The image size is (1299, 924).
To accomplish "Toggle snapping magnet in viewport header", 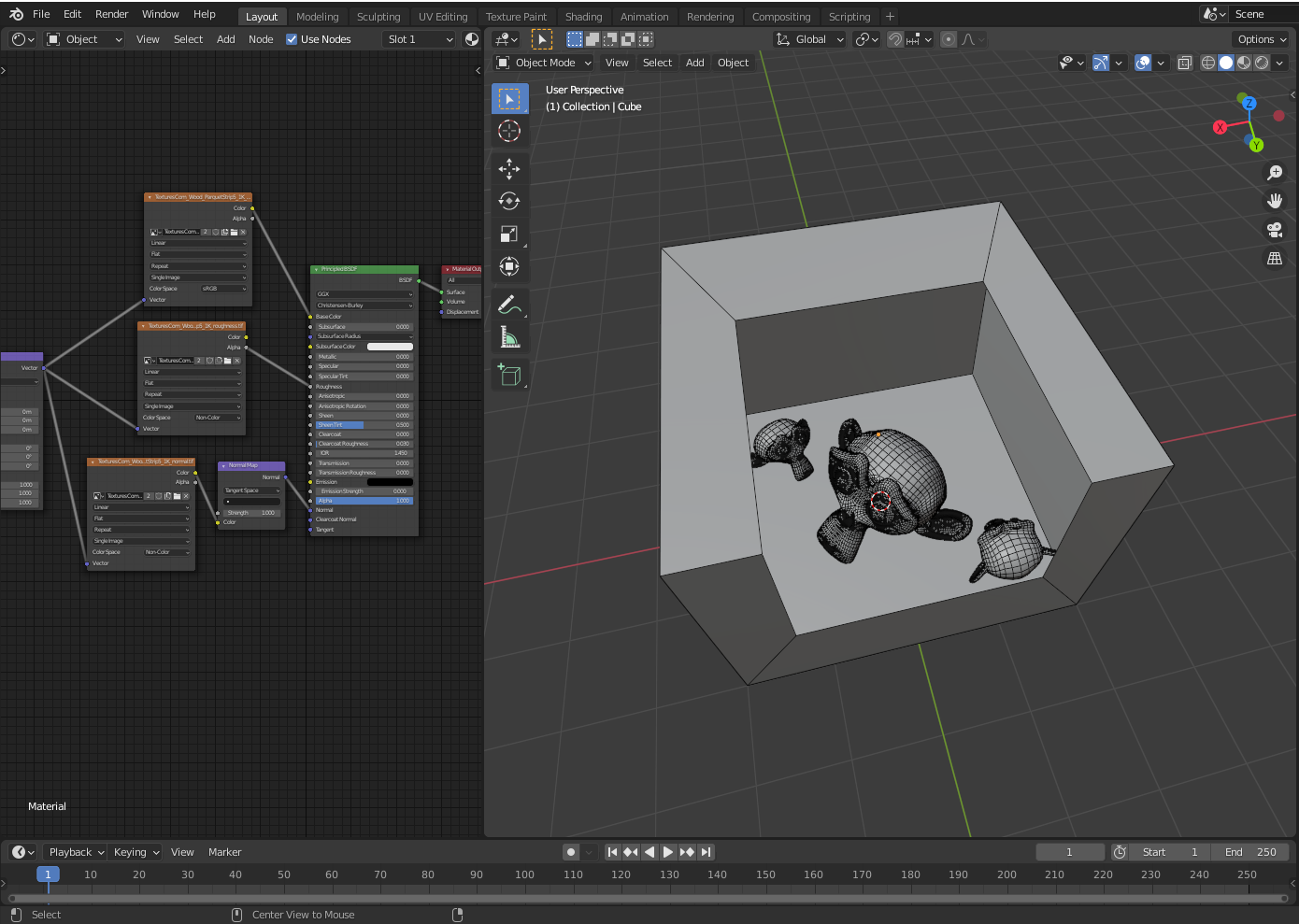I will pyautogui.click(x=895, y=39).
